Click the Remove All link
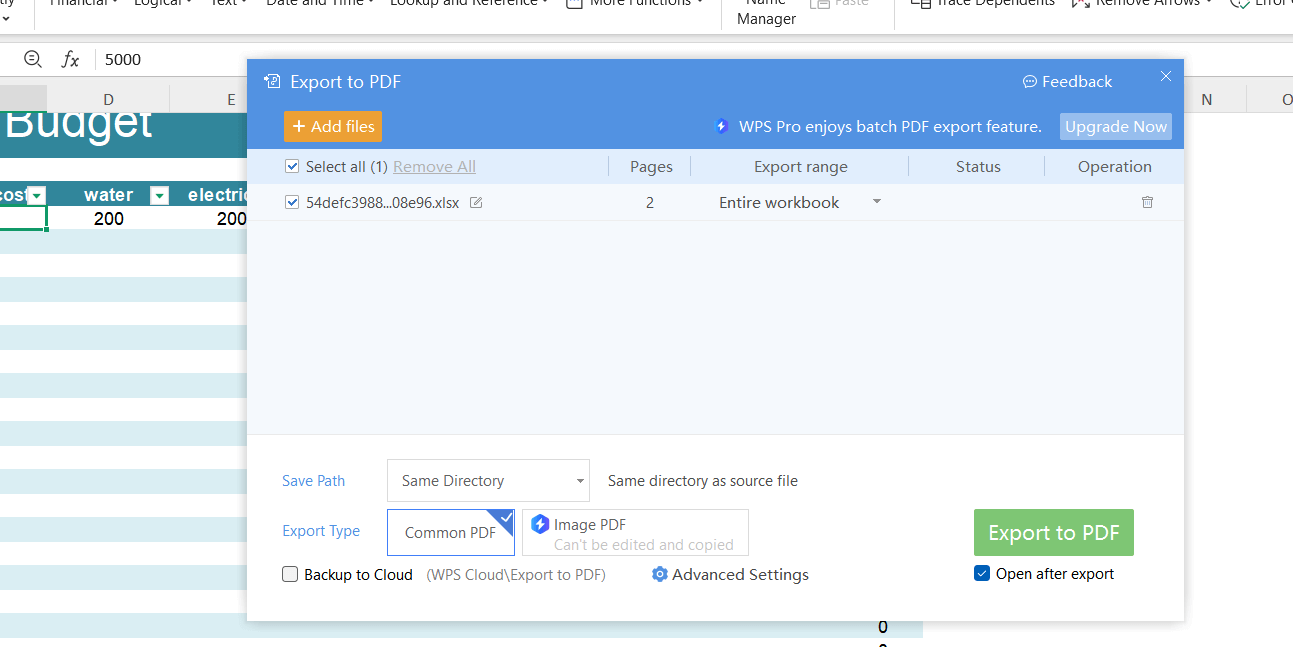The height and width of the screenshot is (647, 1293). point(434,166)
